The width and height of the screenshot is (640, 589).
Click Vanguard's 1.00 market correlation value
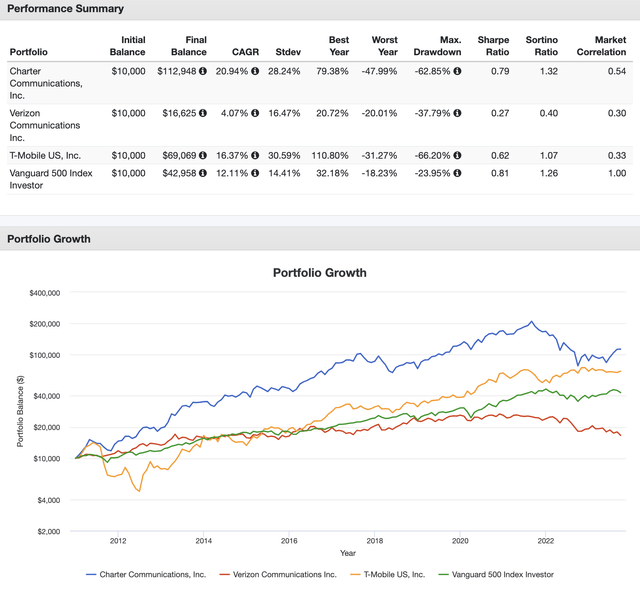617,173
